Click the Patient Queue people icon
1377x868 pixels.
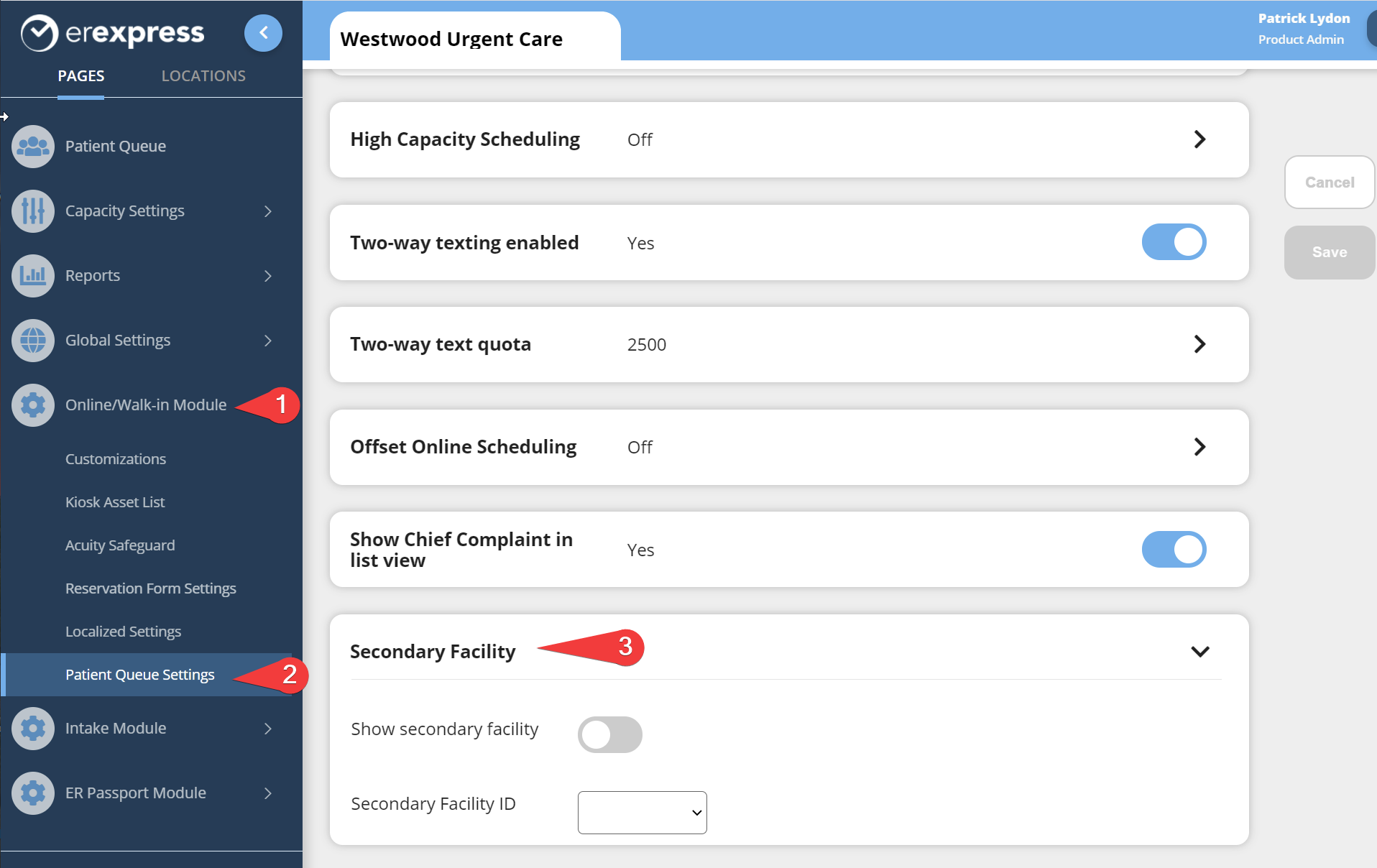point(33,147)
